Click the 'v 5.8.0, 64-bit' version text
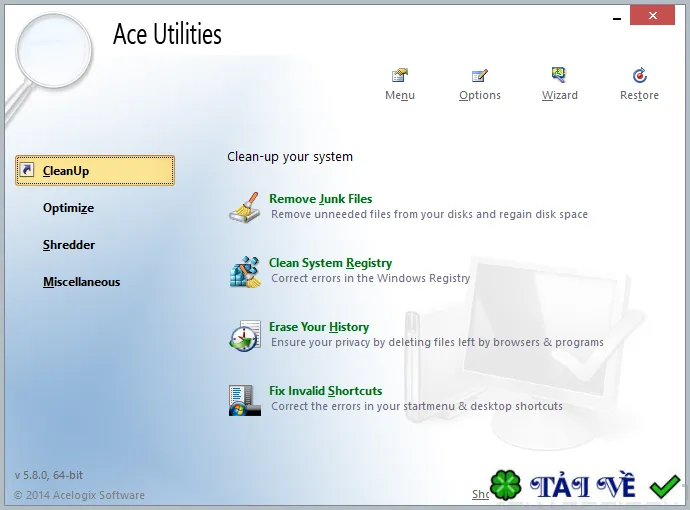 click(x=48, y=475)
